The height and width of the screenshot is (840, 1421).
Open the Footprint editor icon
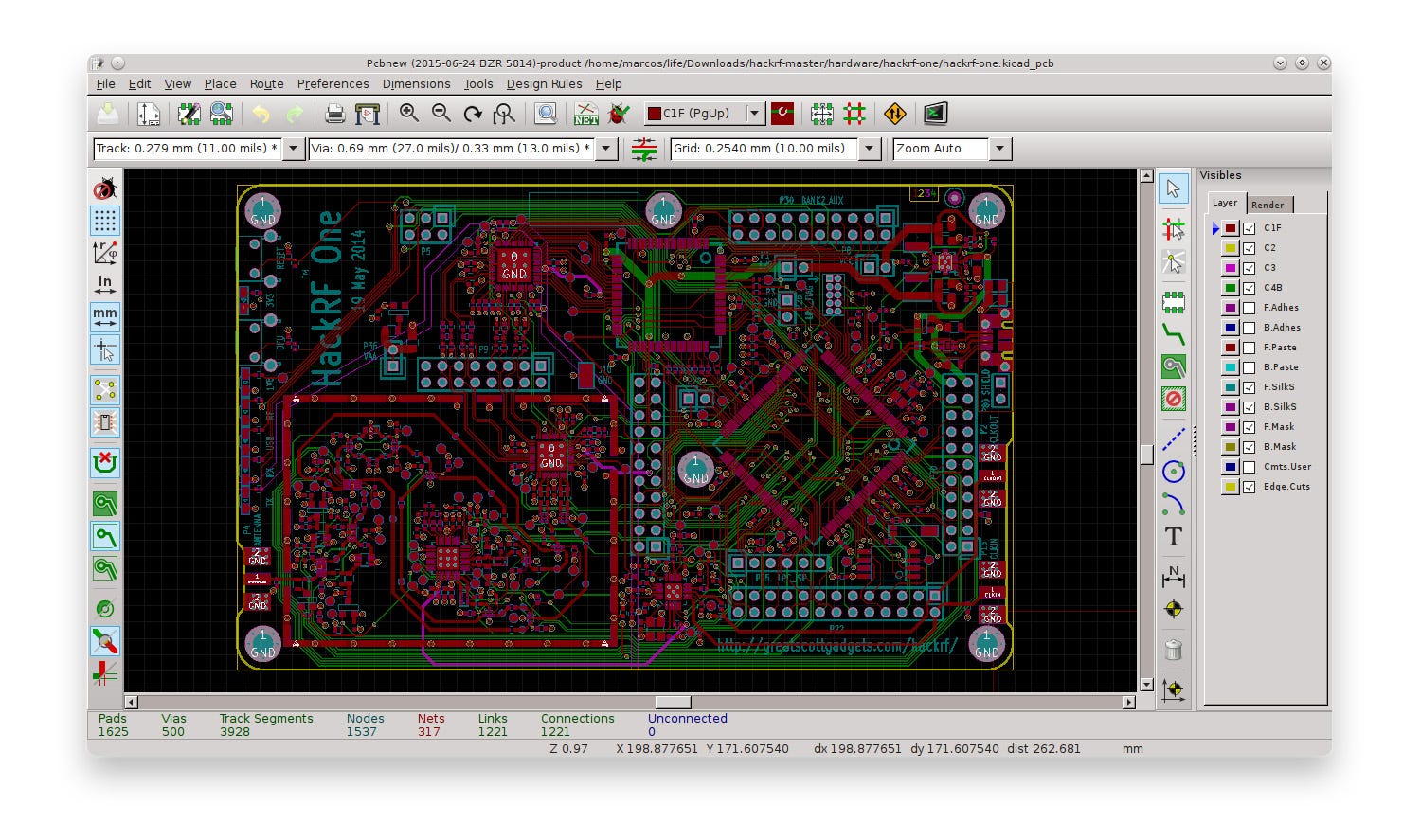pos(189,114)
